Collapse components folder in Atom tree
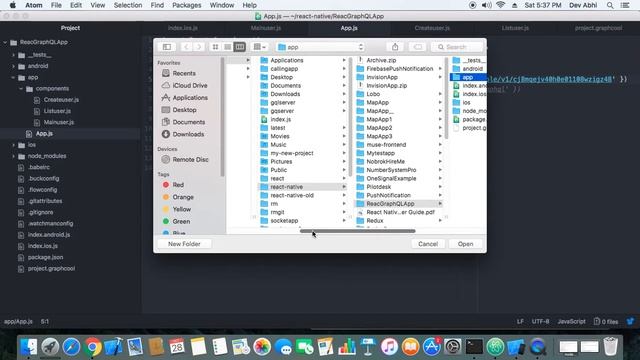 coord(21,89)
